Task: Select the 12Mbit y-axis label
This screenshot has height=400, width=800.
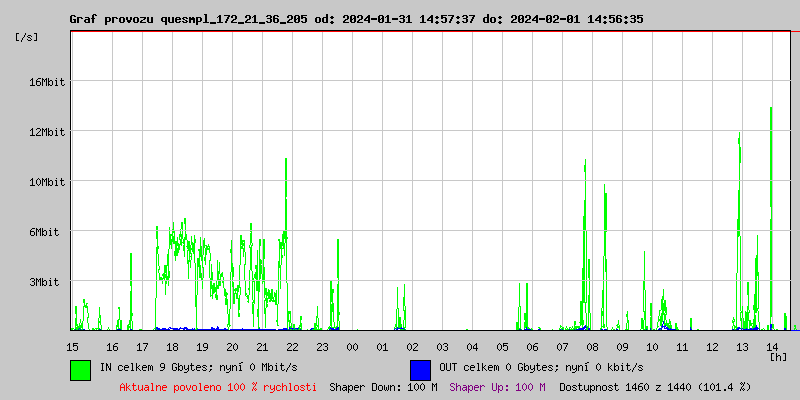Action: point(46,132)
